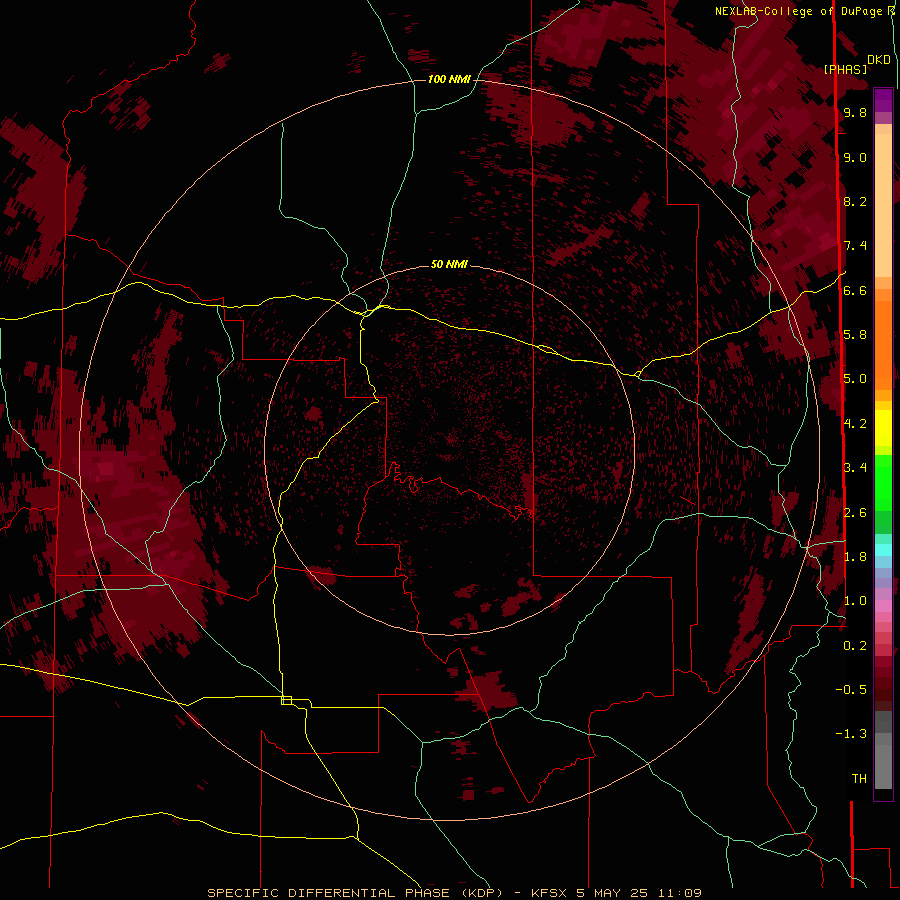Click the 5.0 scale value
Viewport: 900px width, 900px height.
point(855,379)
